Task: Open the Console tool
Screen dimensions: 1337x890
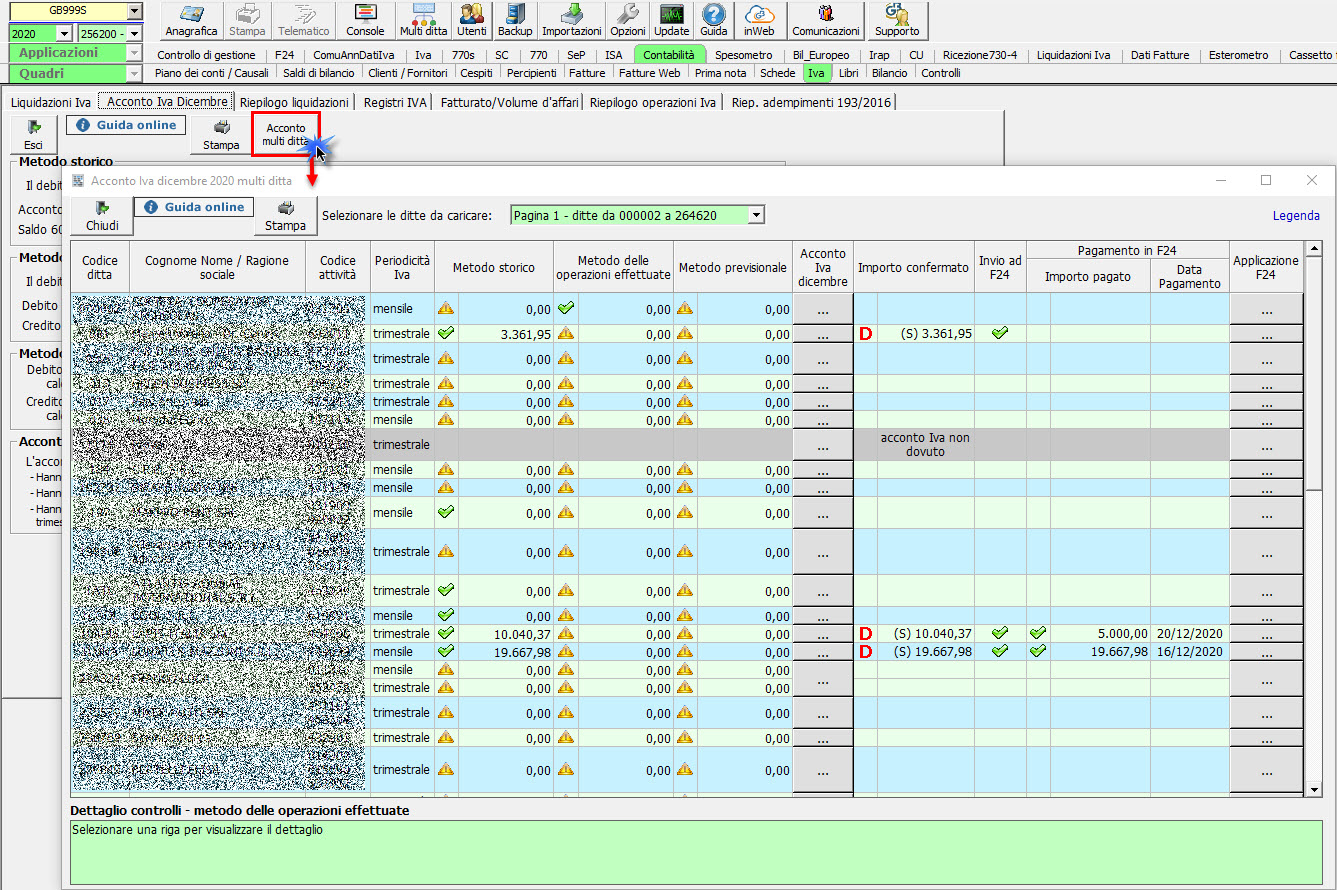Action: pyautogui.click(x=365, y=20)
